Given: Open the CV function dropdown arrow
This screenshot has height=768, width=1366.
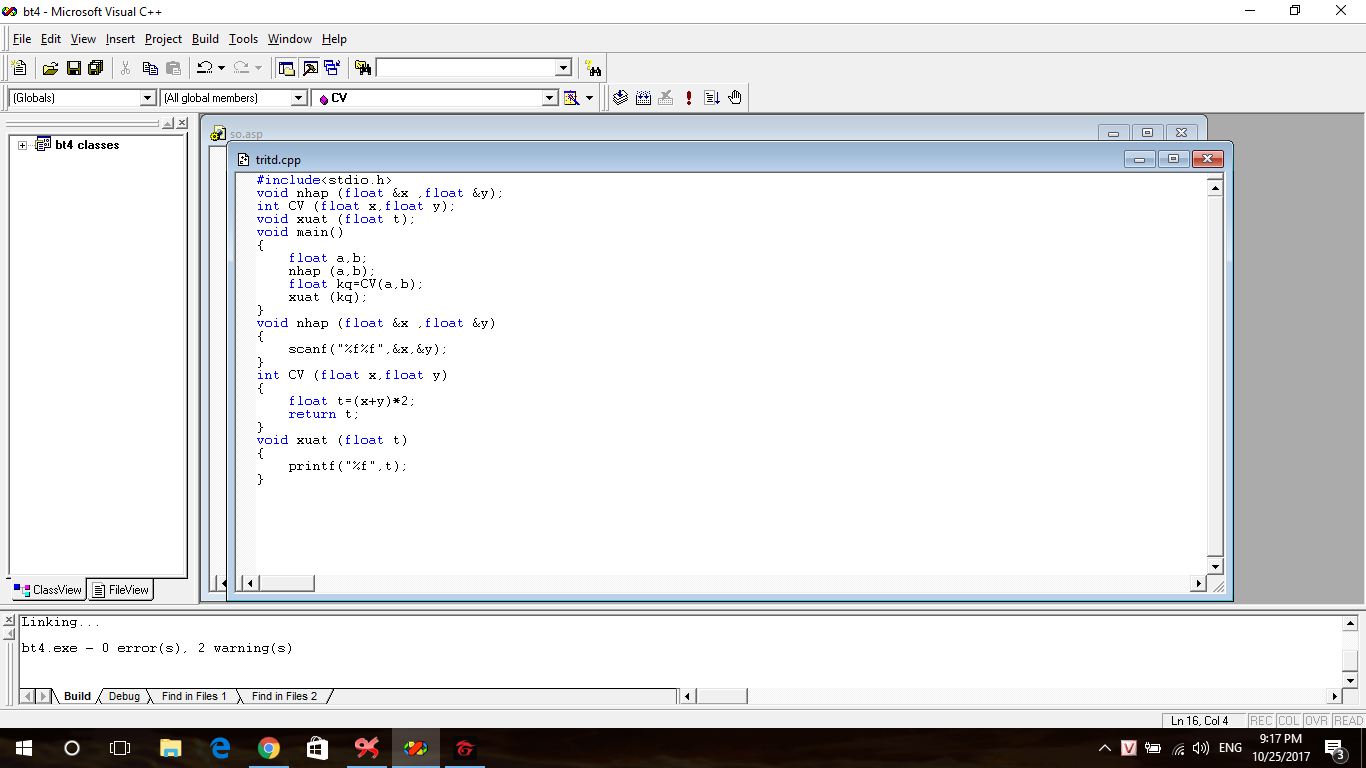Looking at the screenshot, I should (549, 98).
